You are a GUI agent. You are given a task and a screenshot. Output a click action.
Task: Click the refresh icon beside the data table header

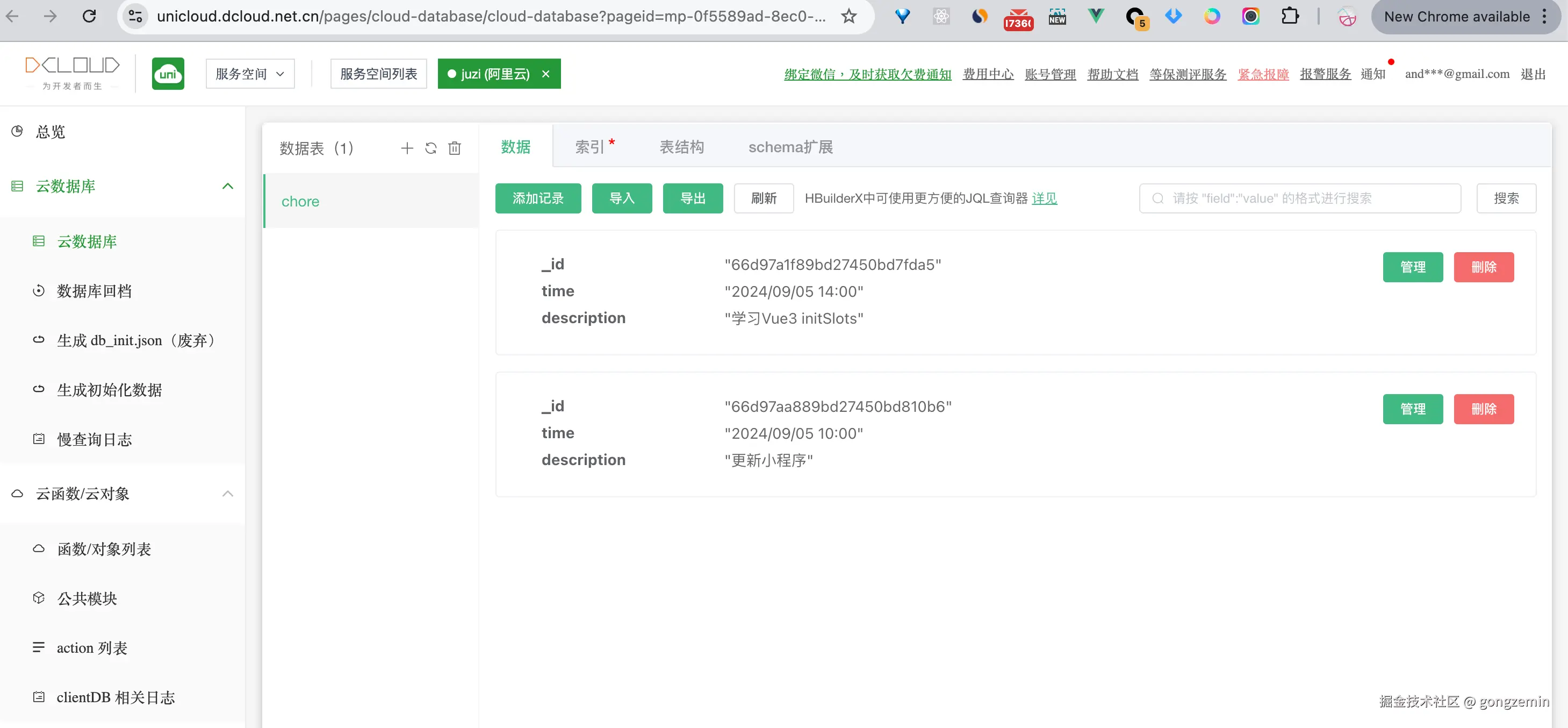pyautogui.click(x=430, y=148)
